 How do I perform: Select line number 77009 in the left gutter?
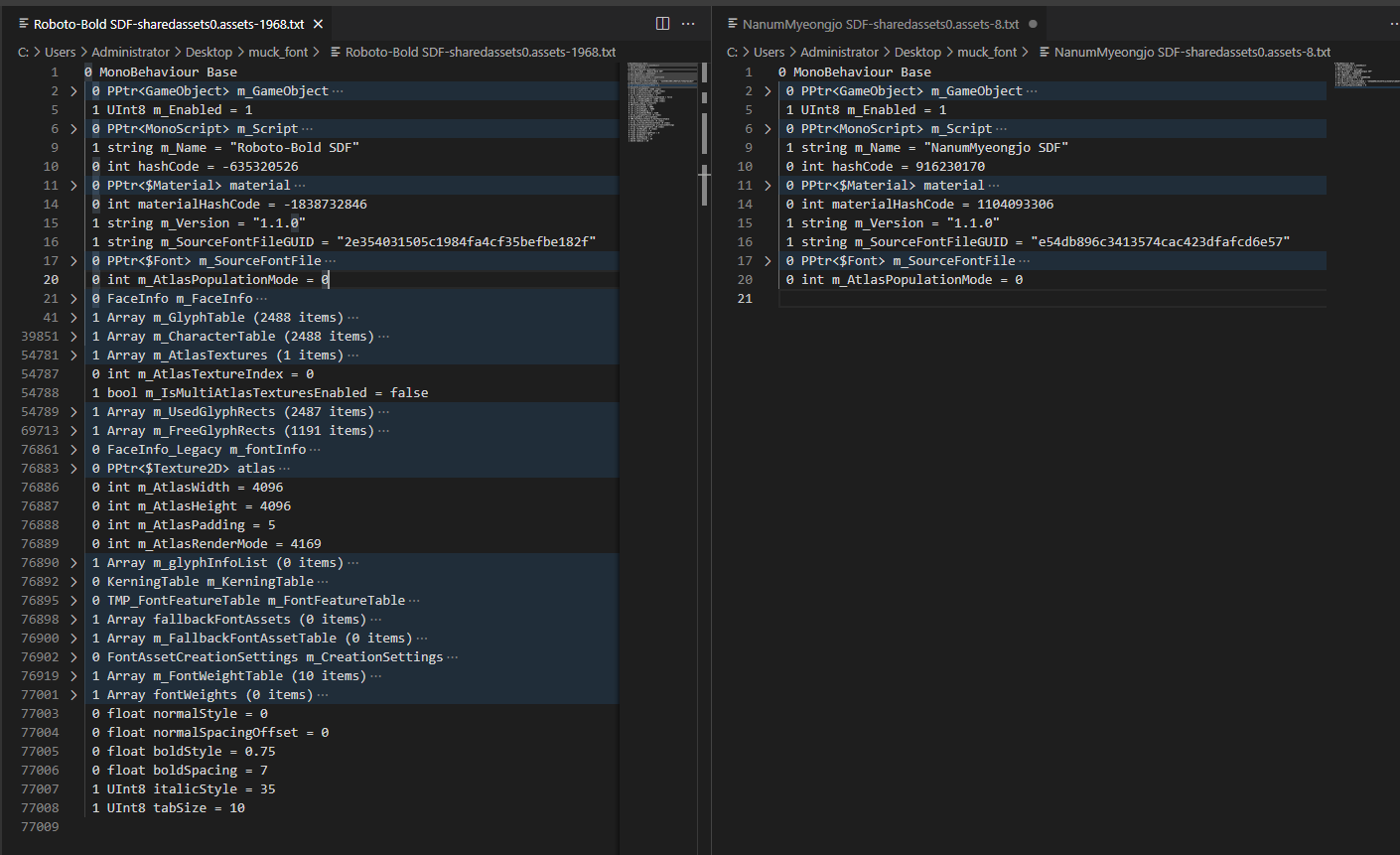(x=40, y=827)
